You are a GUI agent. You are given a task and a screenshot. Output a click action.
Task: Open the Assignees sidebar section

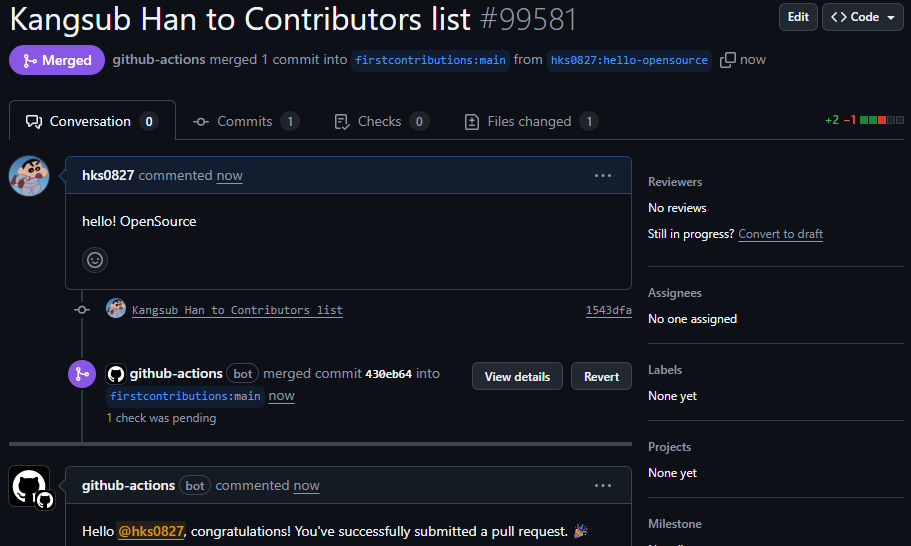coord(675,293)
